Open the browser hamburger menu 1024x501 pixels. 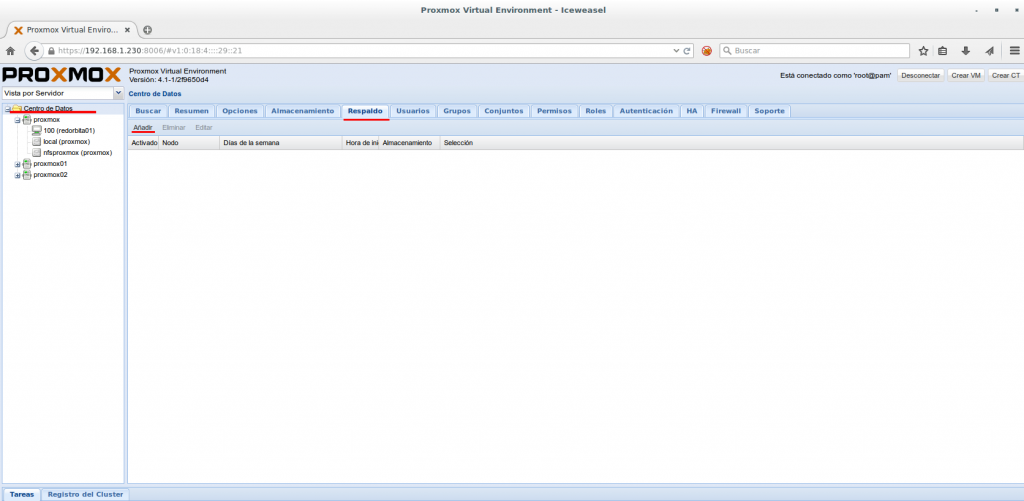point(1011,50)
